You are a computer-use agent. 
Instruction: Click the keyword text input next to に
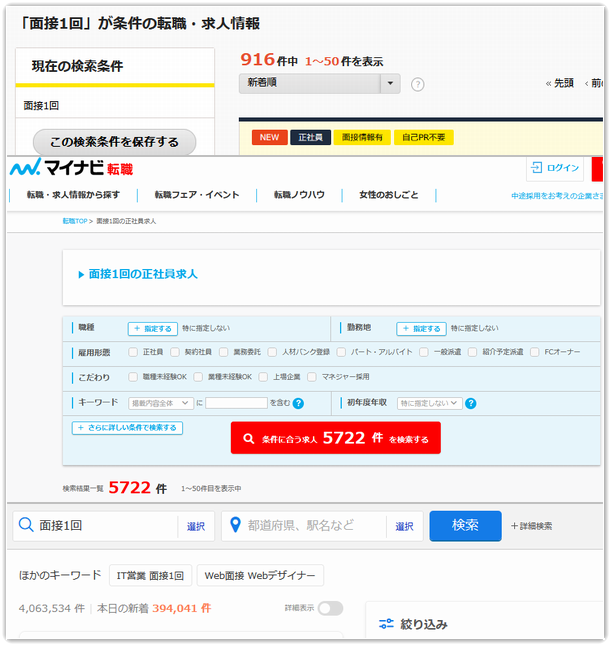click(x=236, y=403)
